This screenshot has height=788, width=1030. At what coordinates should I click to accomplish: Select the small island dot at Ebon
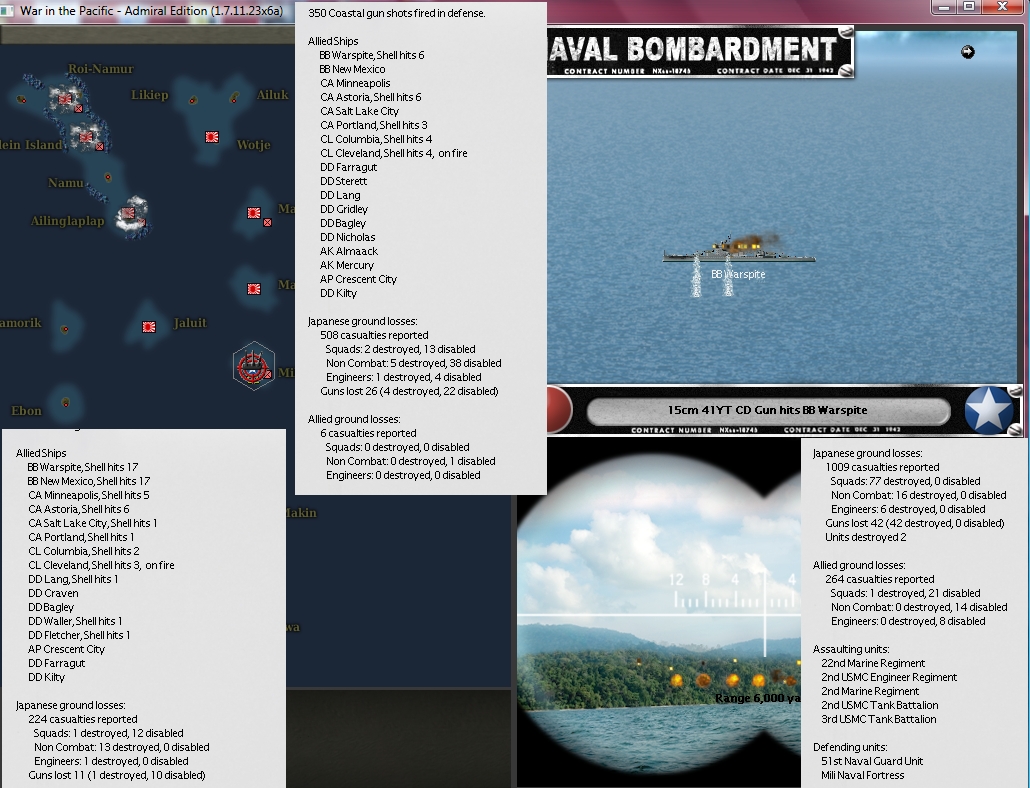[x=65, y=402]
